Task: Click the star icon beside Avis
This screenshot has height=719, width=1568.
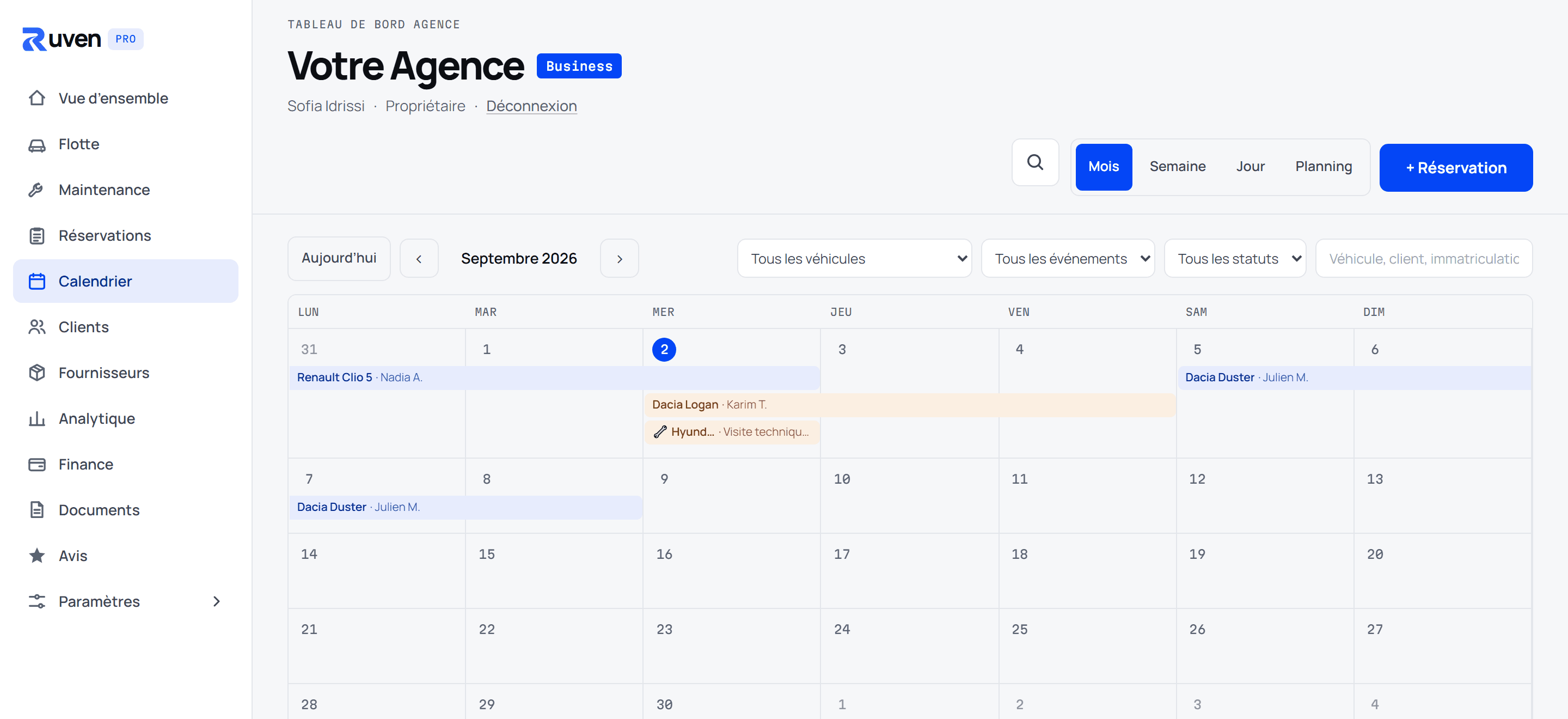Action: (36, 556)
